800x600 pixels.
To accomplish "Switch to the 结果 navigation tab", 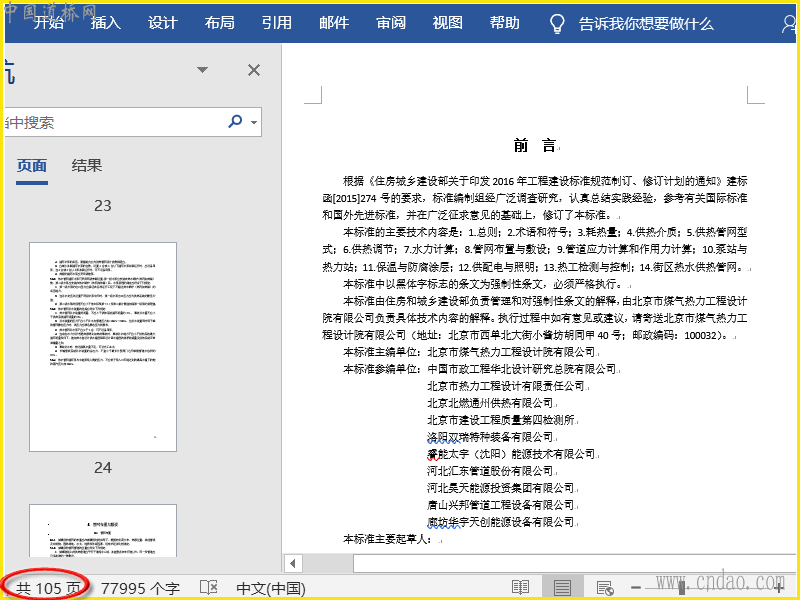I will point(87,166).
